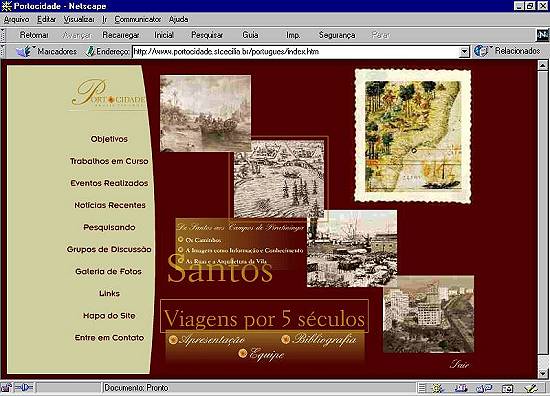The image size is (550, 396).
Task: Open Entre em Contato link
Action: coord(109,338)
